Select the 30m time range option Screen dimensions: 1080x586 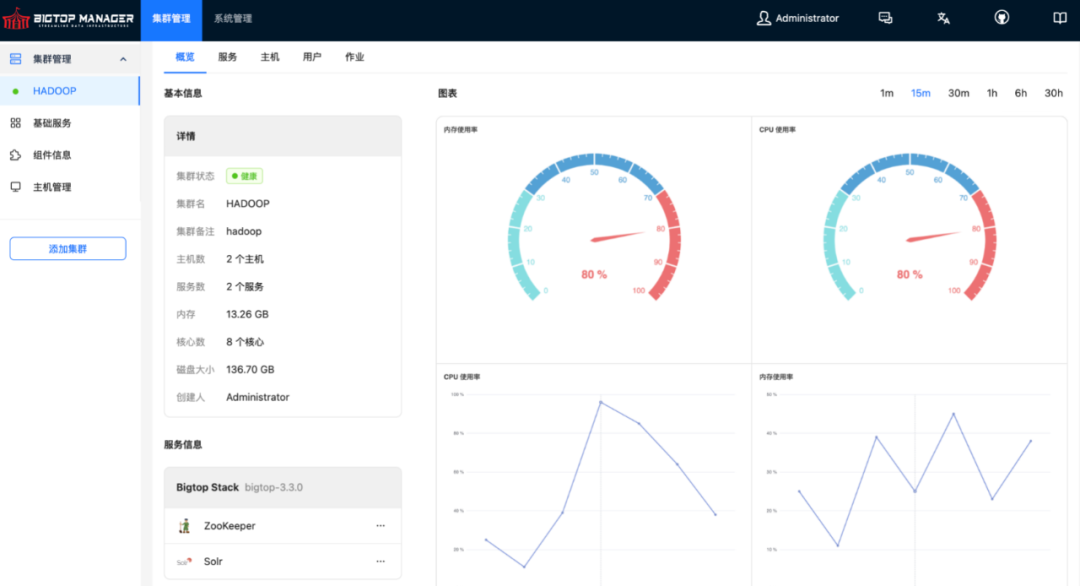coord(958,93)
